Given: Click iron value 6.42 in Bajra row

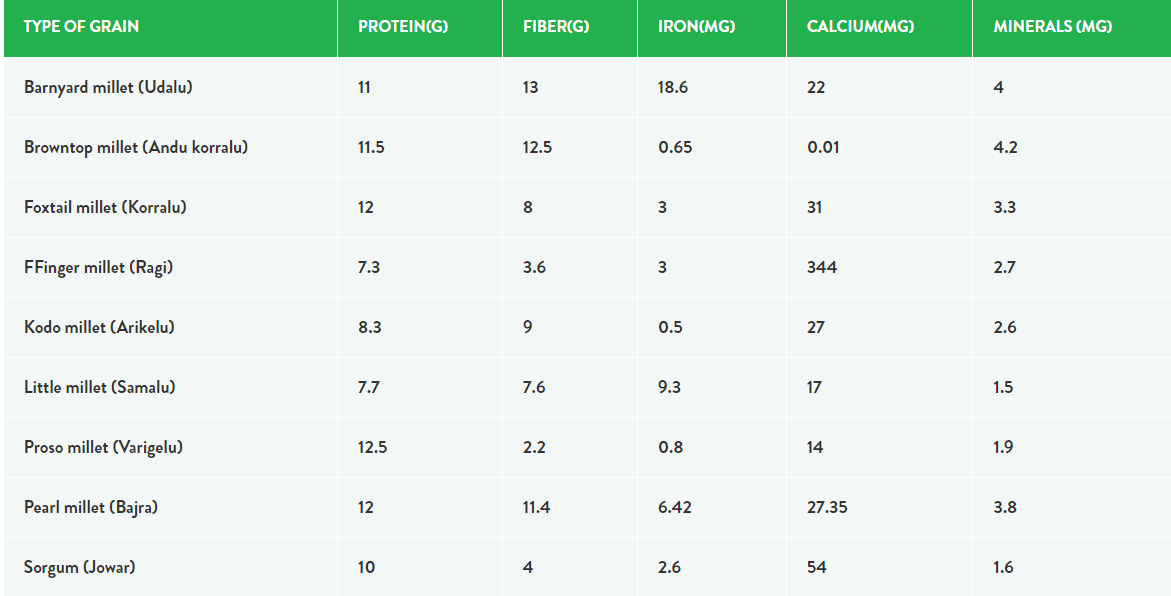Looking at the screenshot, I should tap(674, 507).
